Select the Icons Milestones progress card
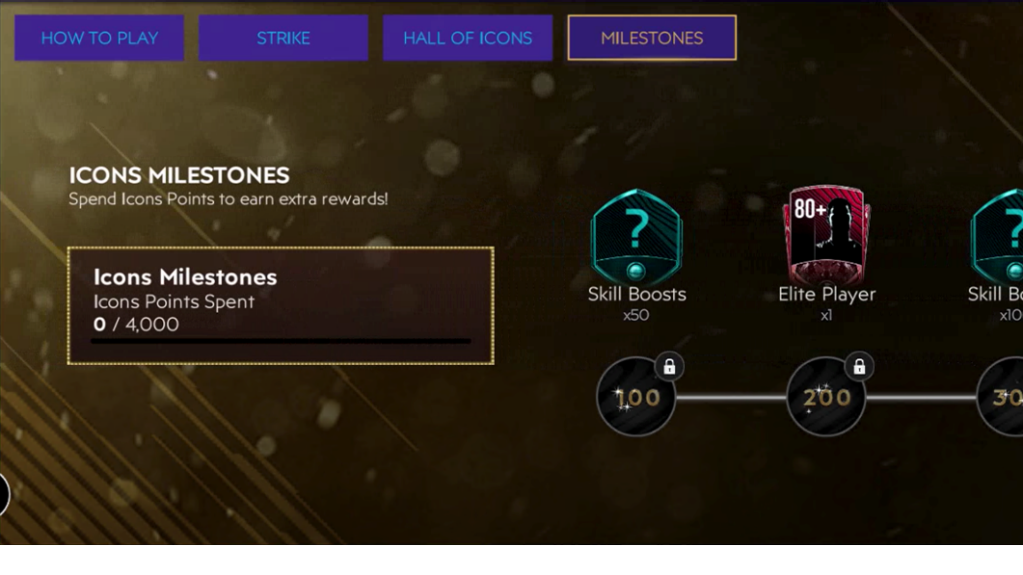The image size is (1023, 575). click(x=281, y=305)
